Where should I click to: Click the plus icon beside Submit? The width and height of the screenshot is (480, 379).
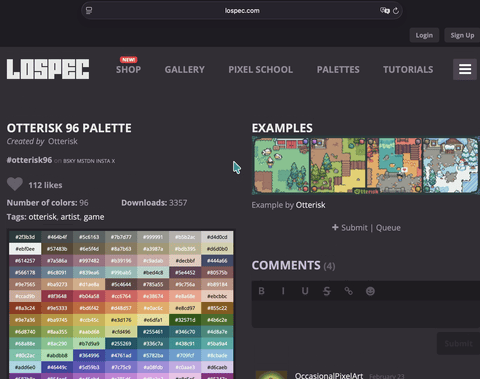(335, 227)
